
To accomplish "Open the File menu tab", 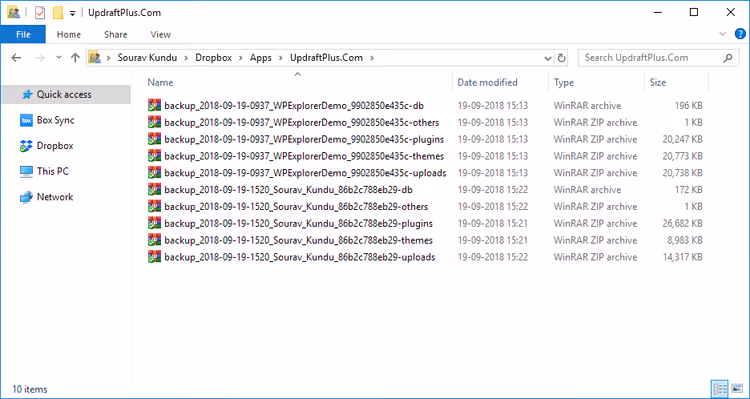I will [23, 34].
